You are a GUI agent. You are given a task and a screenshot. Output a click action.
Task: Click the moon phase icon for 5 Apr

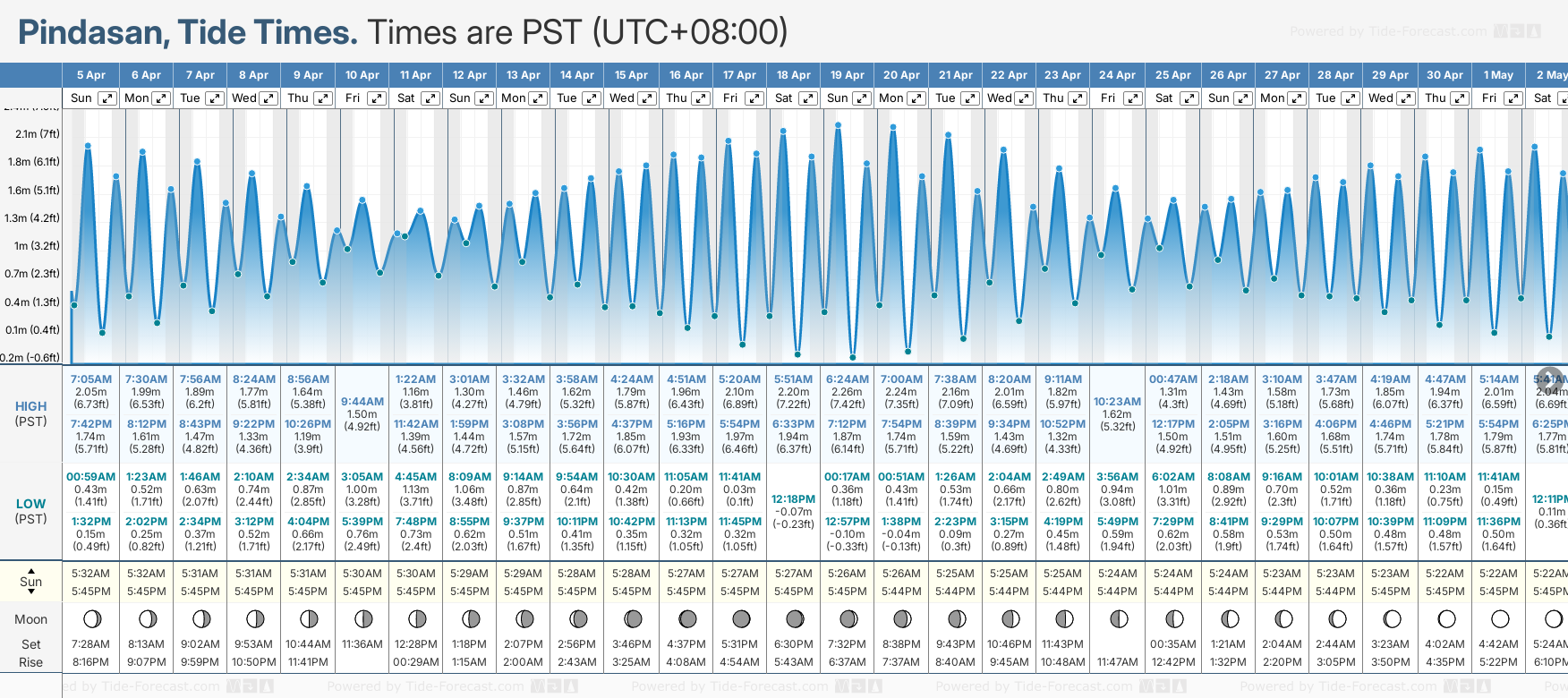[91, 618]
